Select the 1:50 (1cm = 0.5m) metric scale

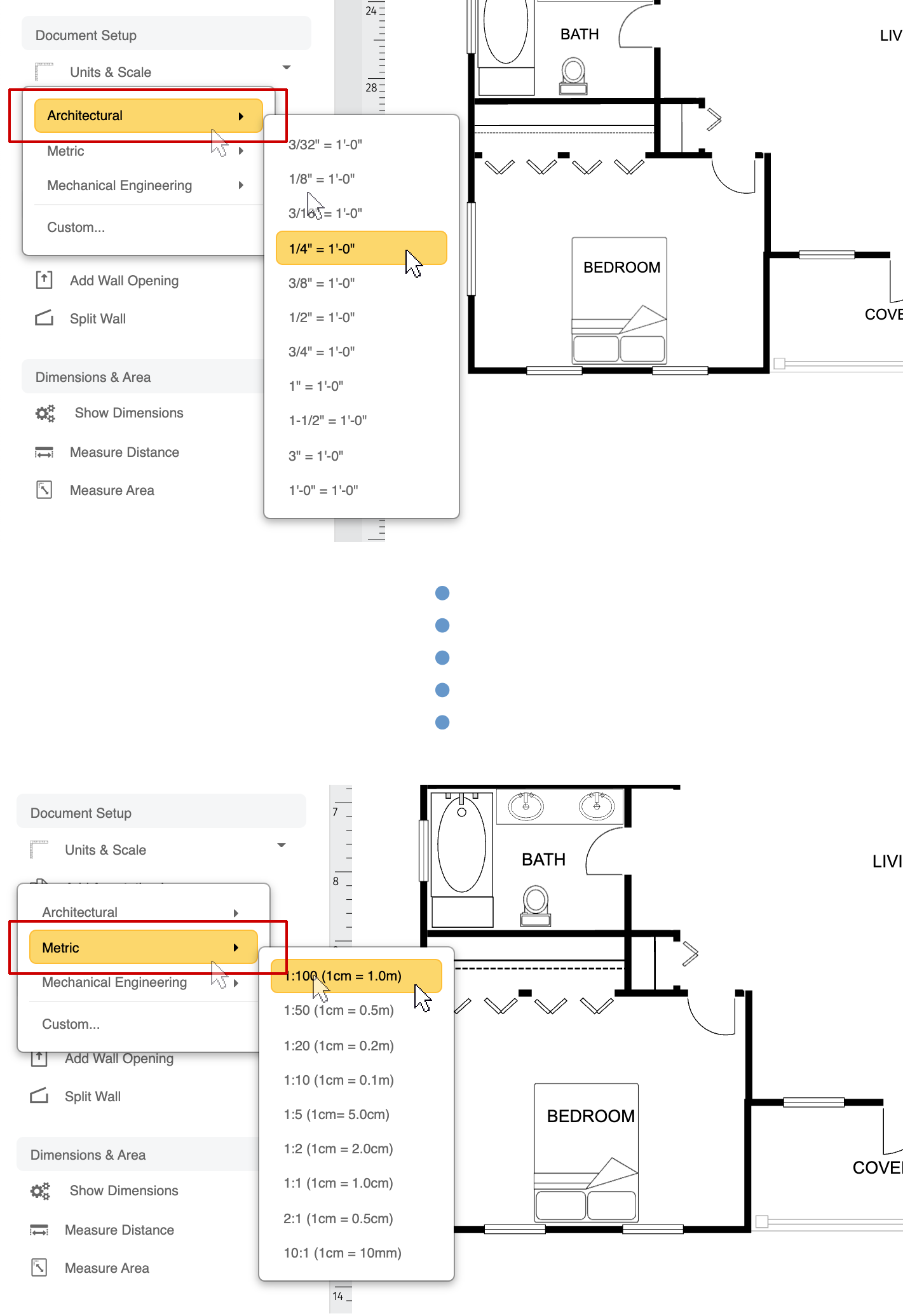pos(339,1010)
